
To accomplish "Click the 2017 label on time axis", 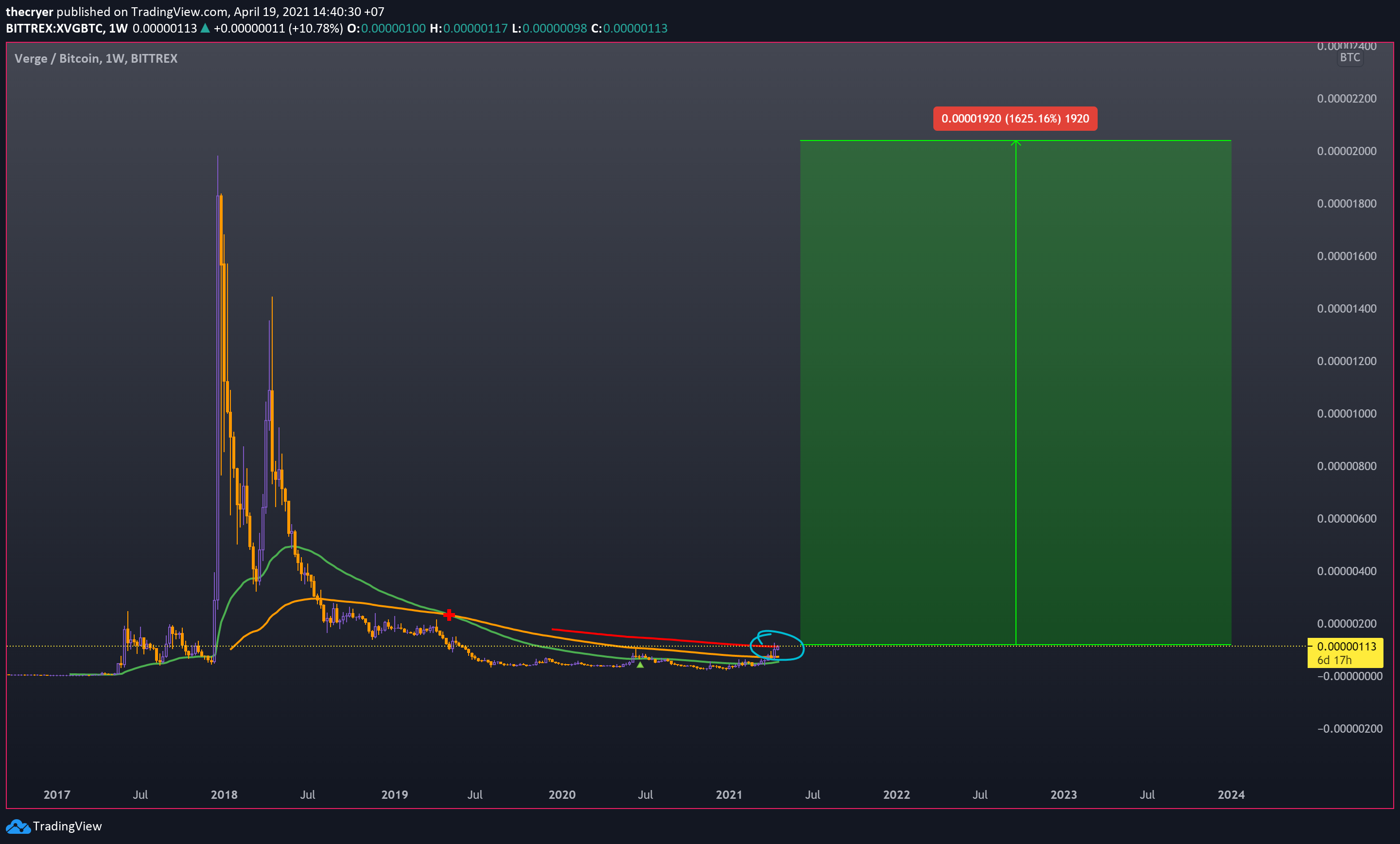I will [57, 794].
